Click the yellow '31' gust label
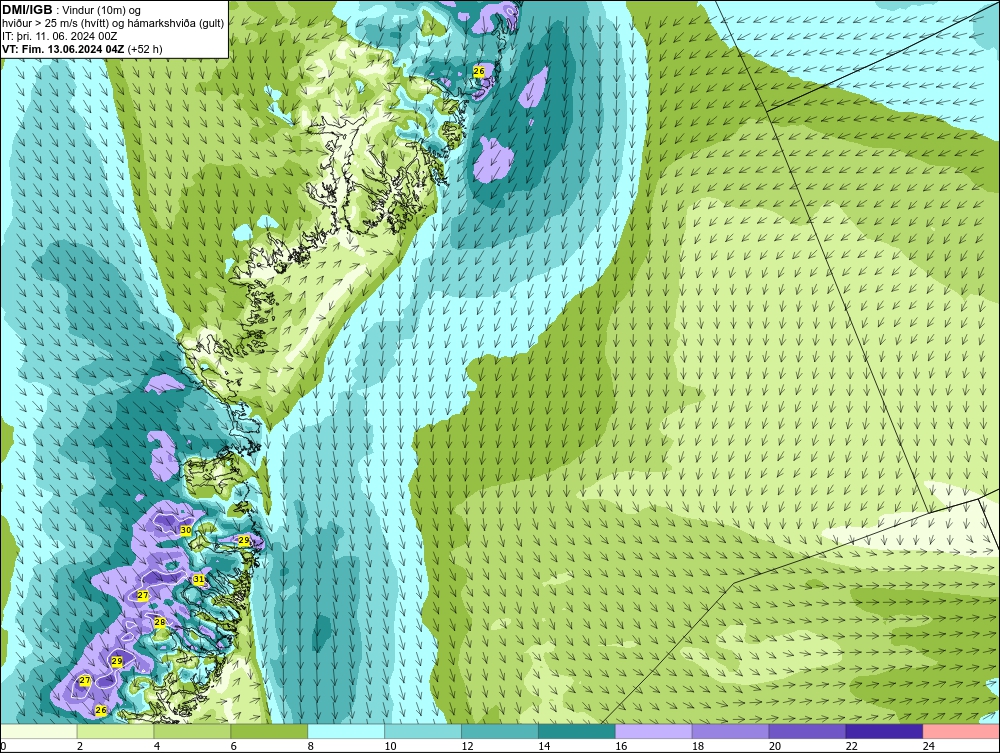Image resolution: width=1000 pixels, height=753 pixels. tap(198, 579)
